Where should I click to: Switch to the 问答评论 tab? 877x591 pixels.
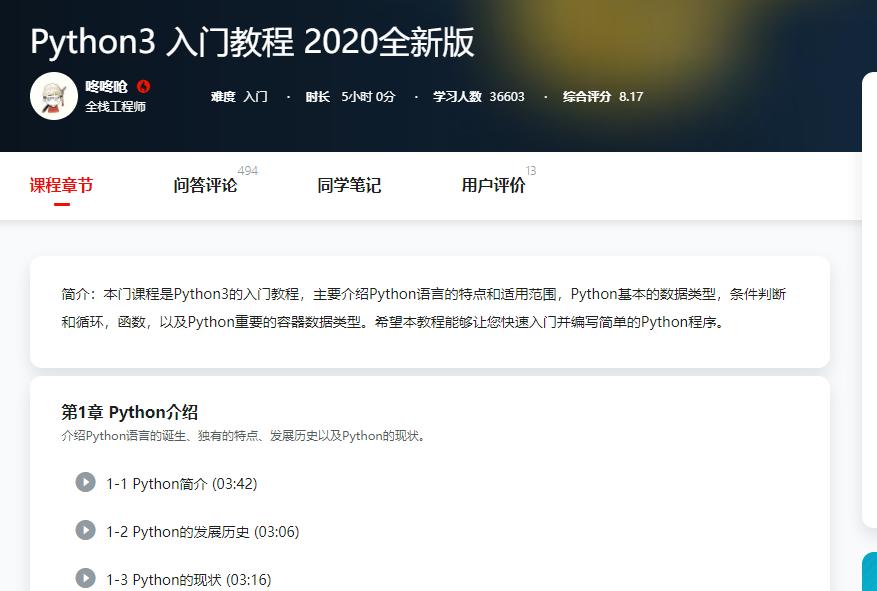(204, 186)
